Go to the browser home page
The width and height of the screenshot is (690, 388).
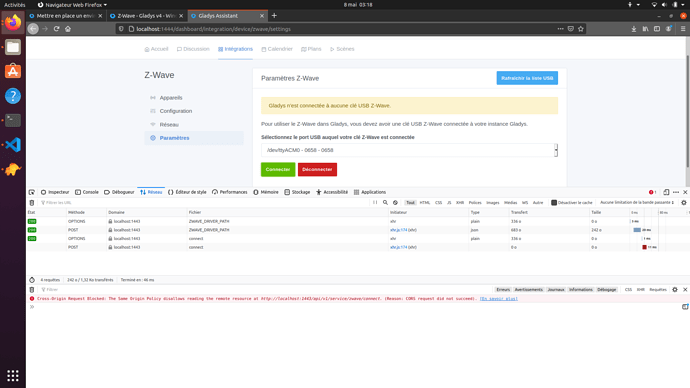coord(68,29)
